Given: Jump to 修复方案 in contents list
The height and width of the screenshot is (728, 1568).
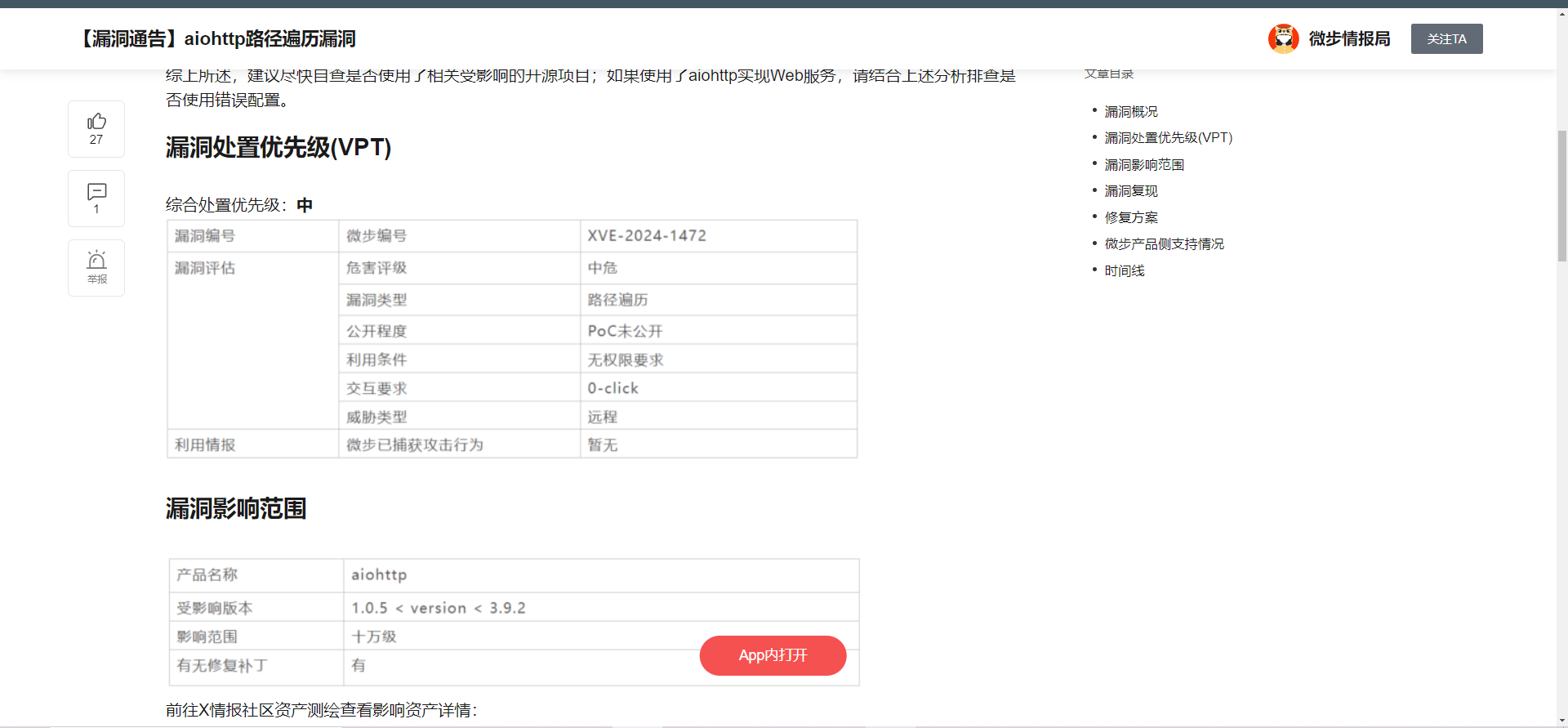Looking at the screenshot, I should pos(1131,217).
